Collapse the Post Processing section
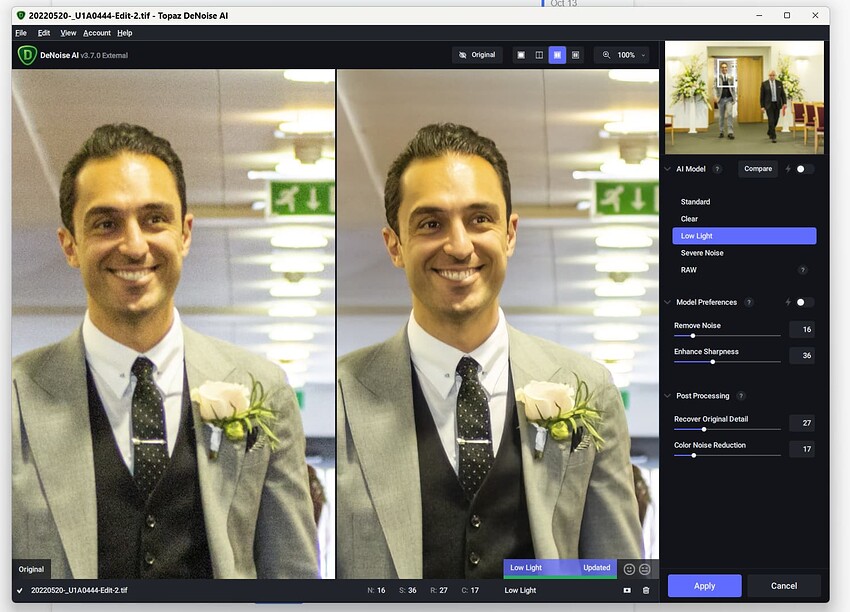Image resolution: width=850 pixels, height=612 pixels. tap(667, 396)
